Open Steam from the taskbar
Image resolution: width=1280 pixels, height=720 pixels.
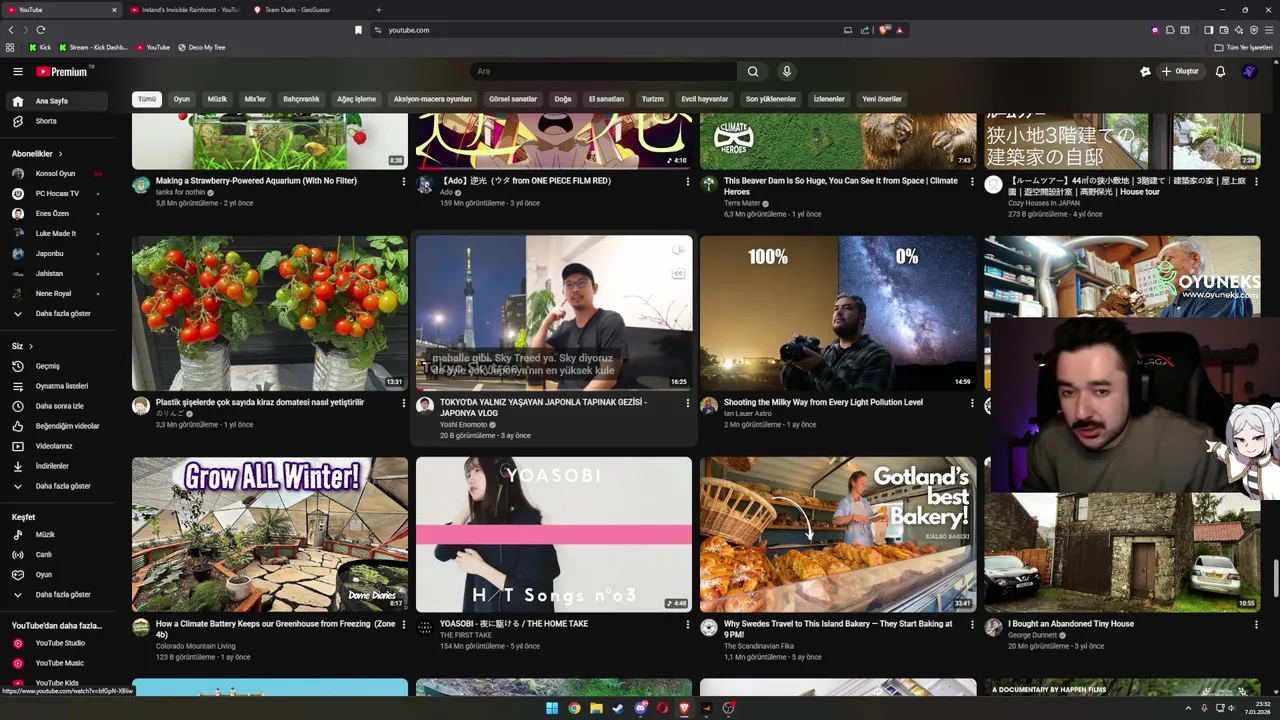[x=618, y=708]
